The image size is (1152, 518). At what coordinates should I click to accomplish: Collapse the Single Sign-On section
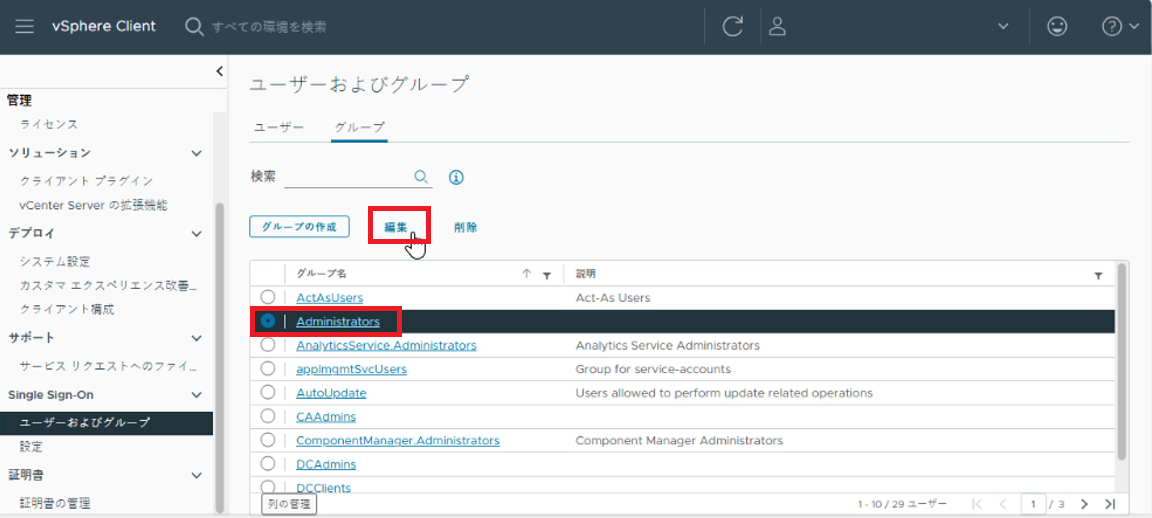[x=196, y=395]
